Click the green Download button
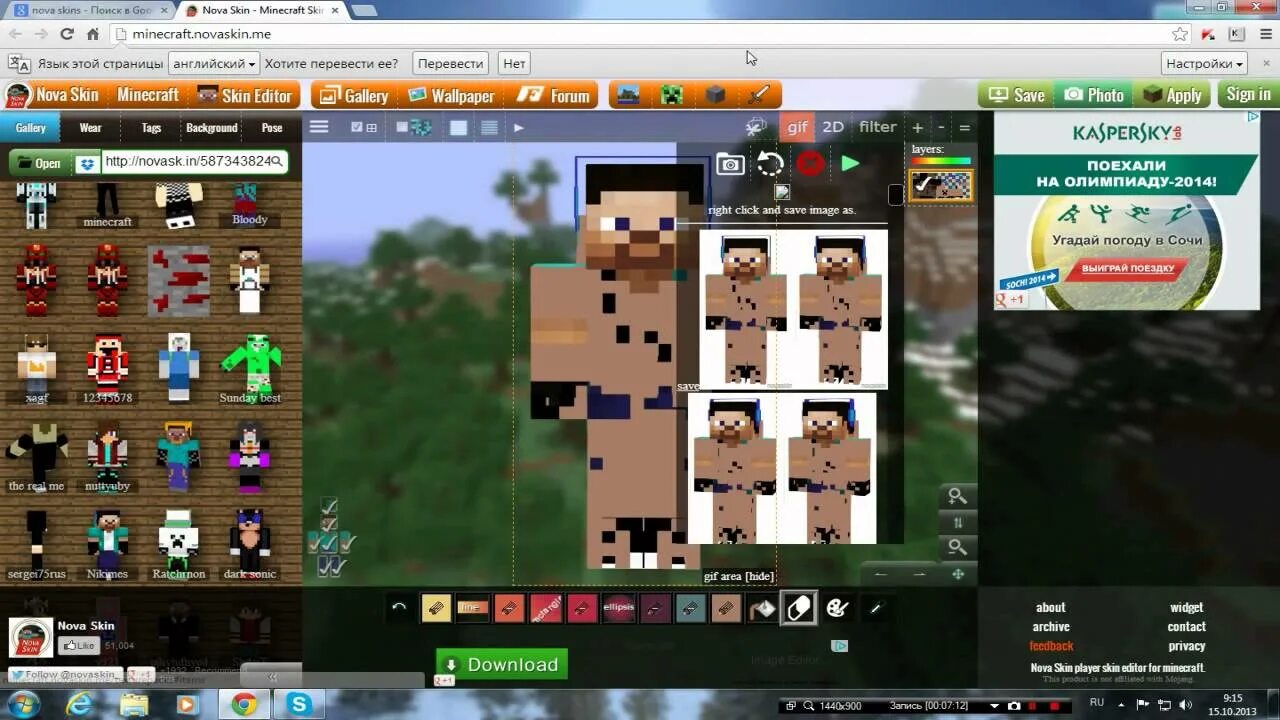This screenshot has height=720, width=1280. pos(502,664)
